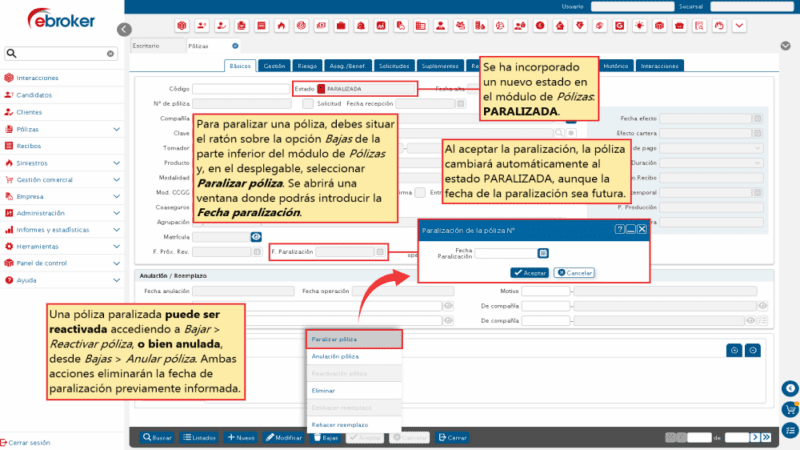Open Interacciones from the sidebar

[37, 77]
